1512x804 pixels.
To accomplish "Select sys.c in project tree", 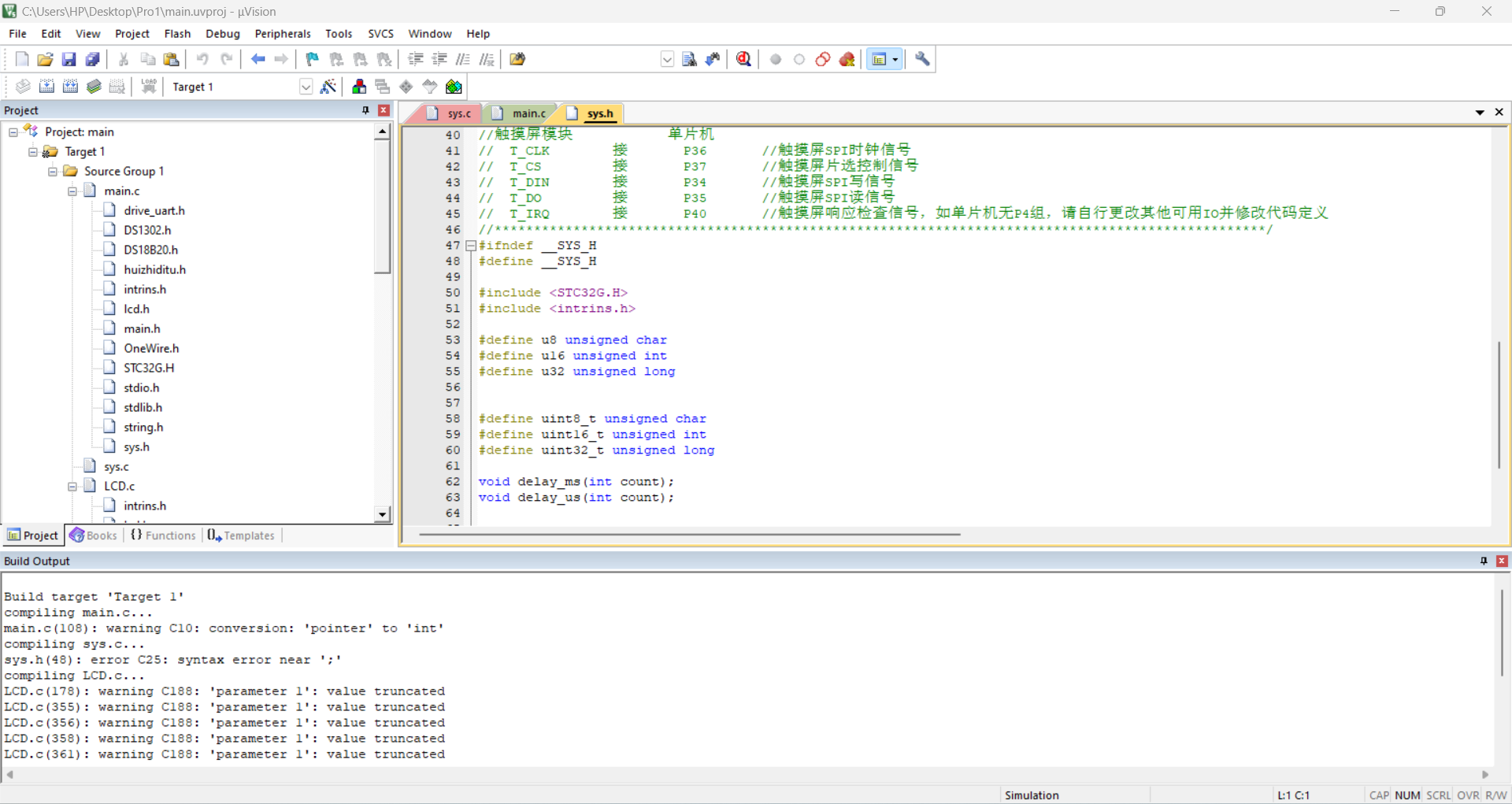I will 116,466.
